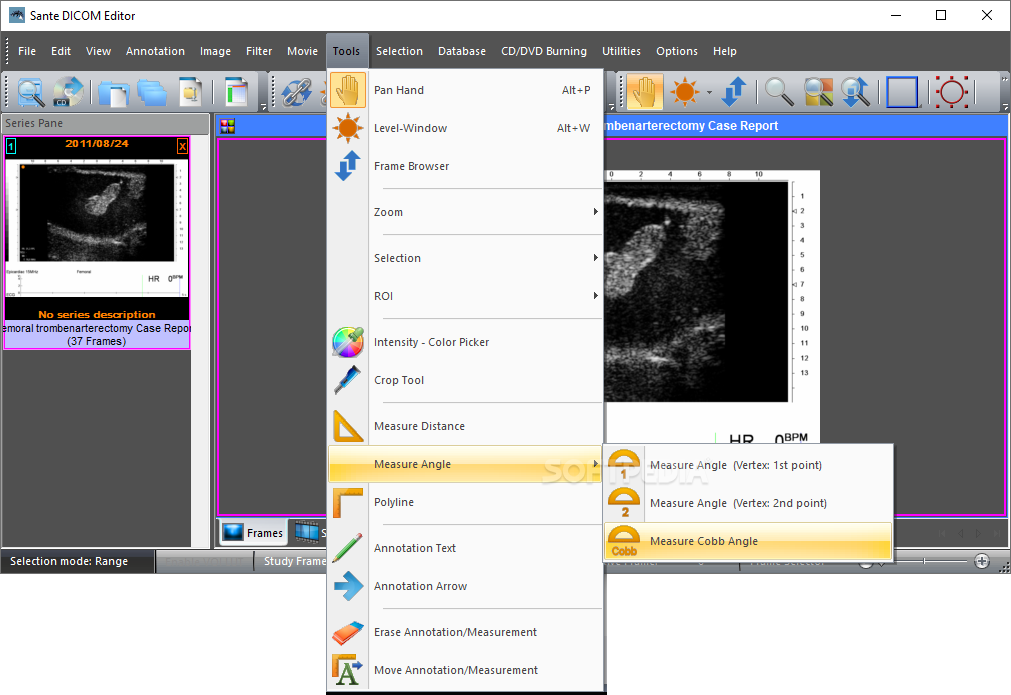Click the Series Pane header
Viewport: 1011px width, 695px height.
coord(105,123)
